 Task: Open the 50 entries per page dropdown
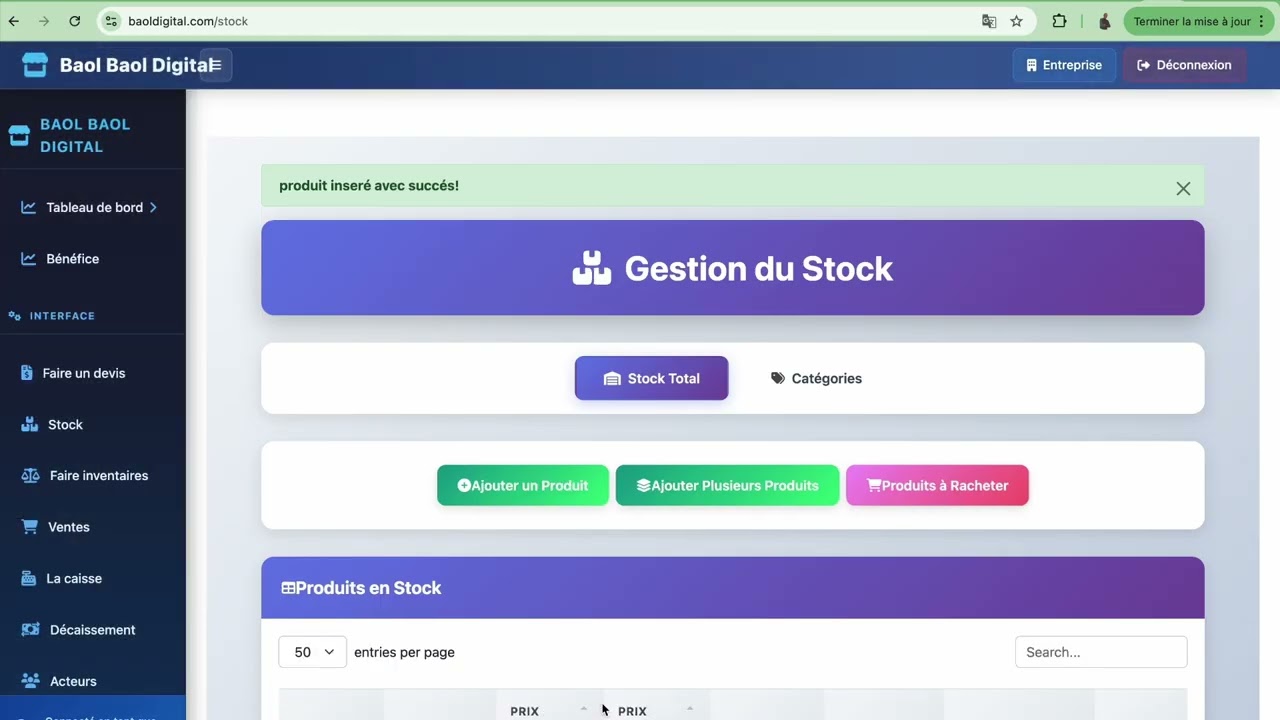[312, 652]
